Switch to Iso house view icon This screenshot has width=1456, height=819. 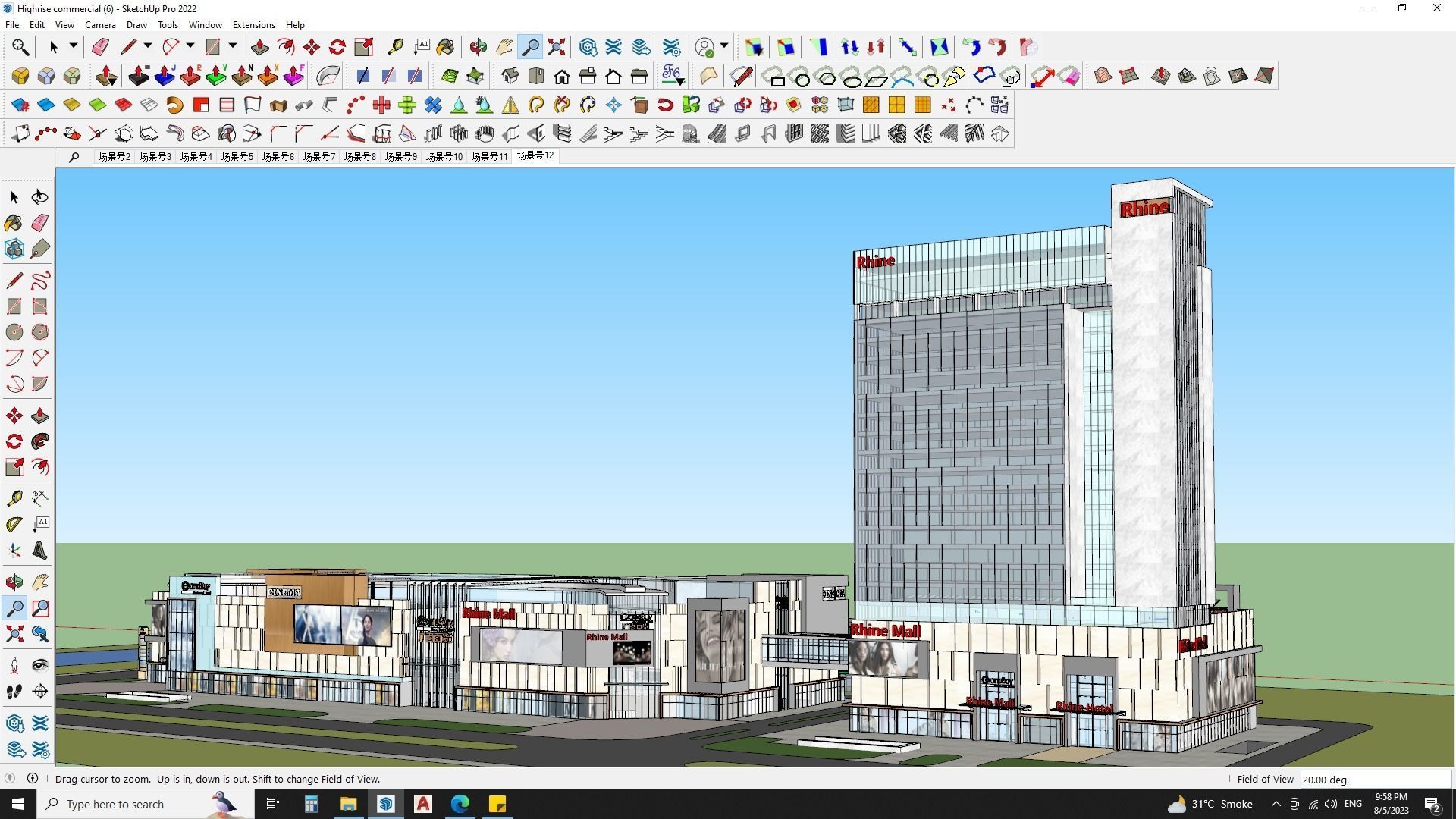point(510,76)
